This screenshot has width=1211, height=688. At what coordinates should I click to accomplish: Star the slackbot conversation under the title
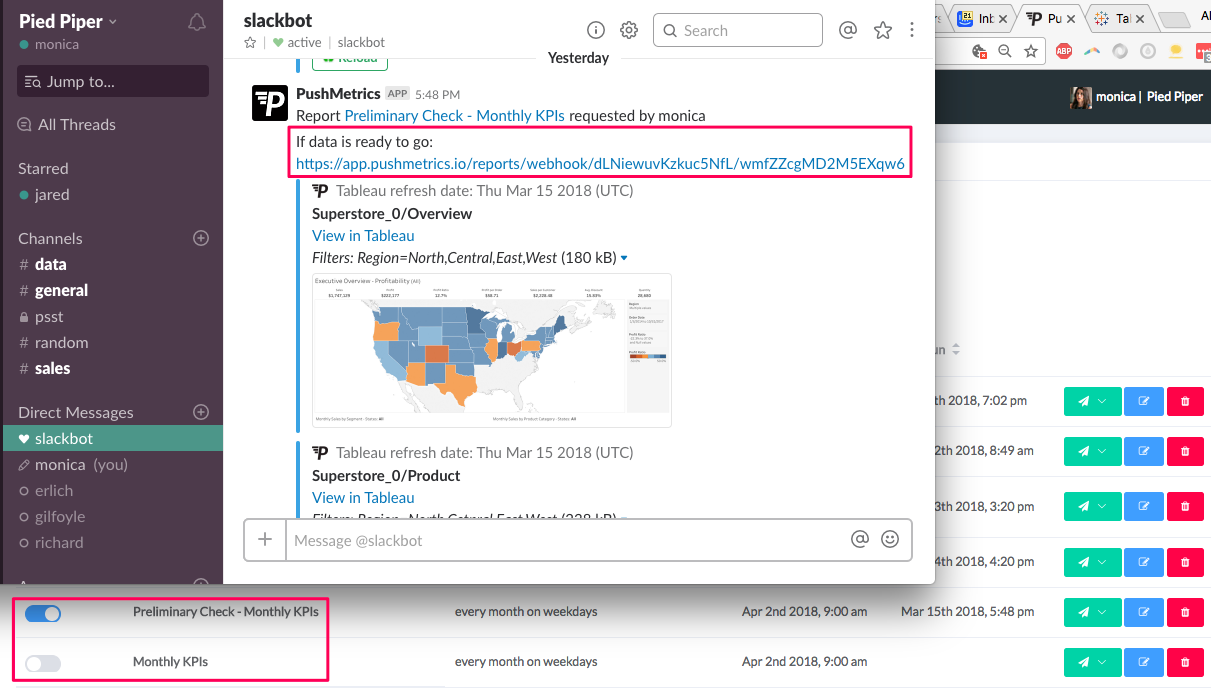point(250,43)
